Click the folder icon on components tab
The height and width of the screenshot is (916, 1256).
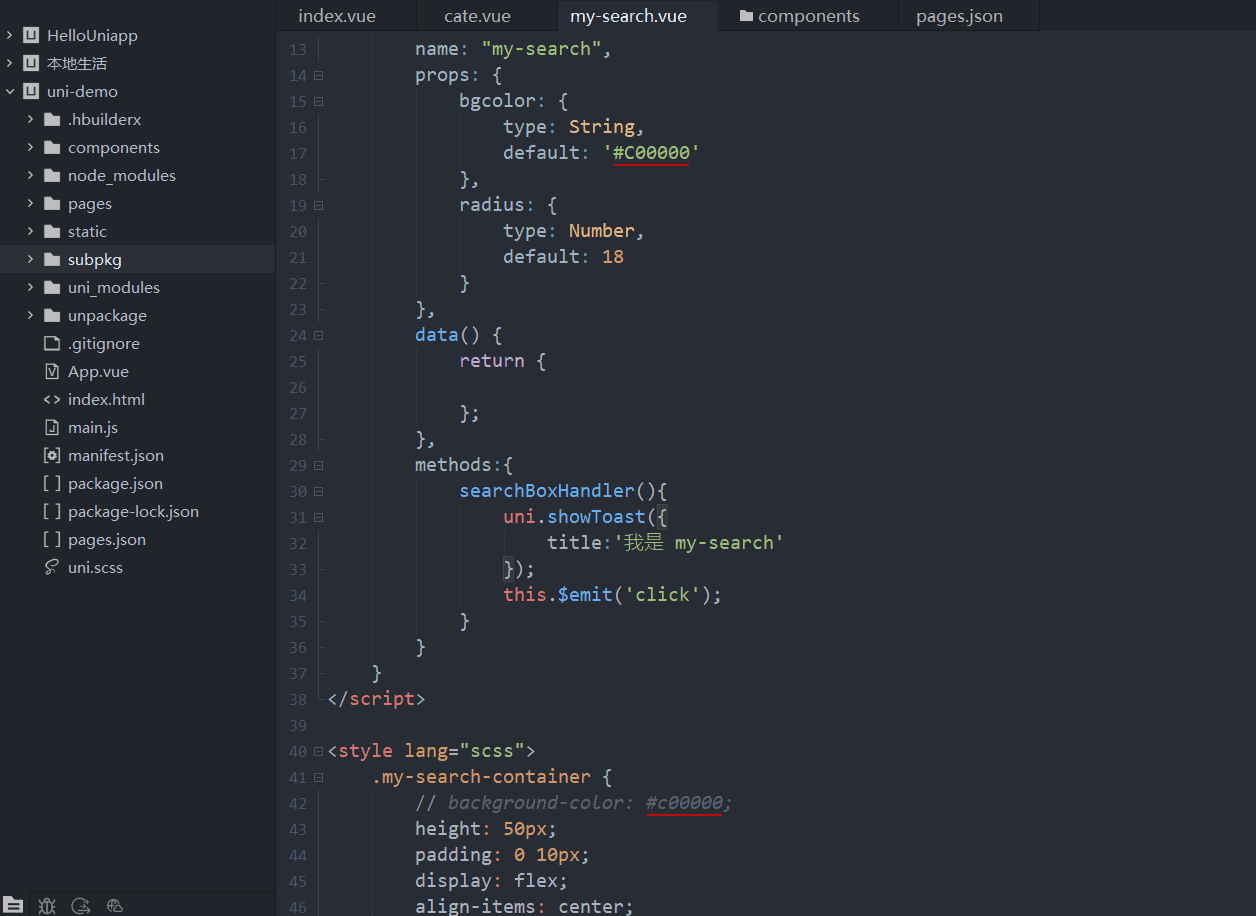[x=746, y=16]
